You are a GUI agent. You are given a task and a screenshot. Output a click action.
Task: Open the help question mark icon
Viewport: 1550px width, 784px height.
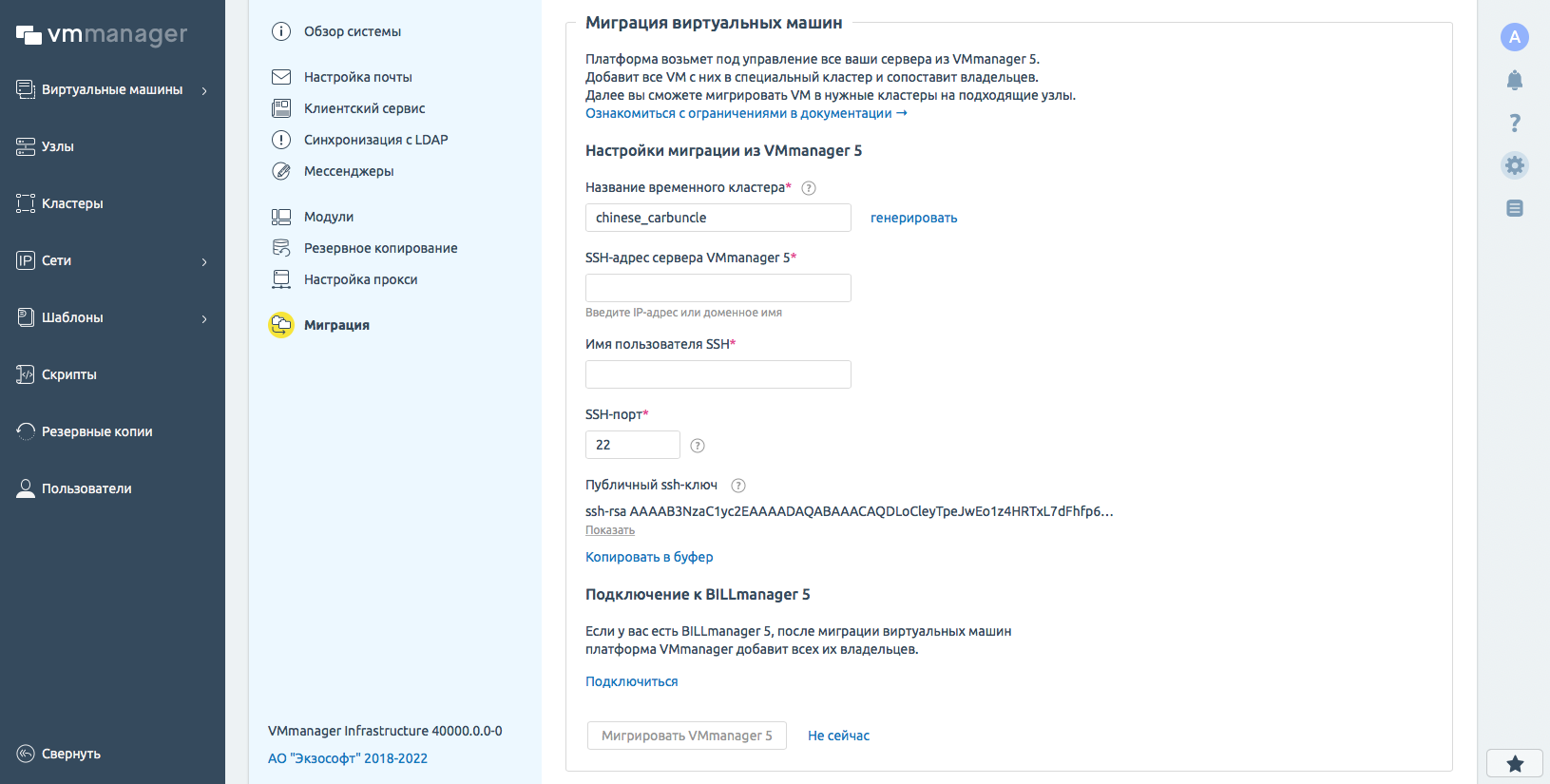(1515, 123)
